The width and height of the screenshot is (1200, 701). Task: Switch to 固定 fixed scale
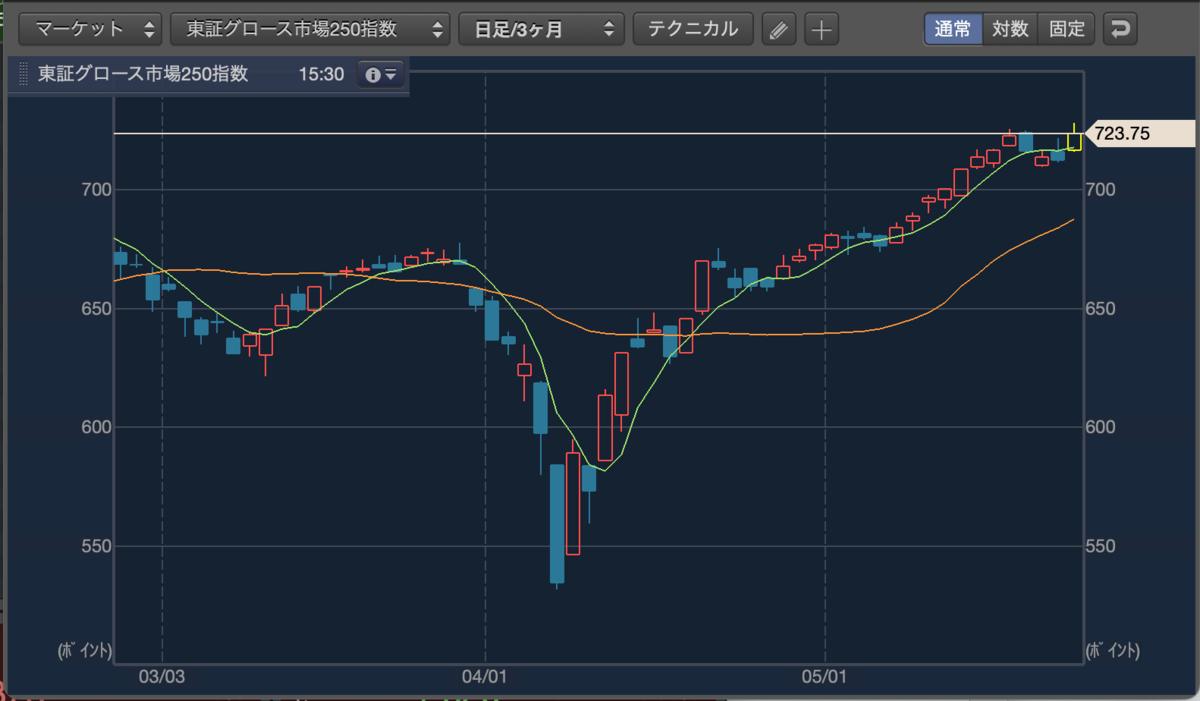pos(1067,29)
